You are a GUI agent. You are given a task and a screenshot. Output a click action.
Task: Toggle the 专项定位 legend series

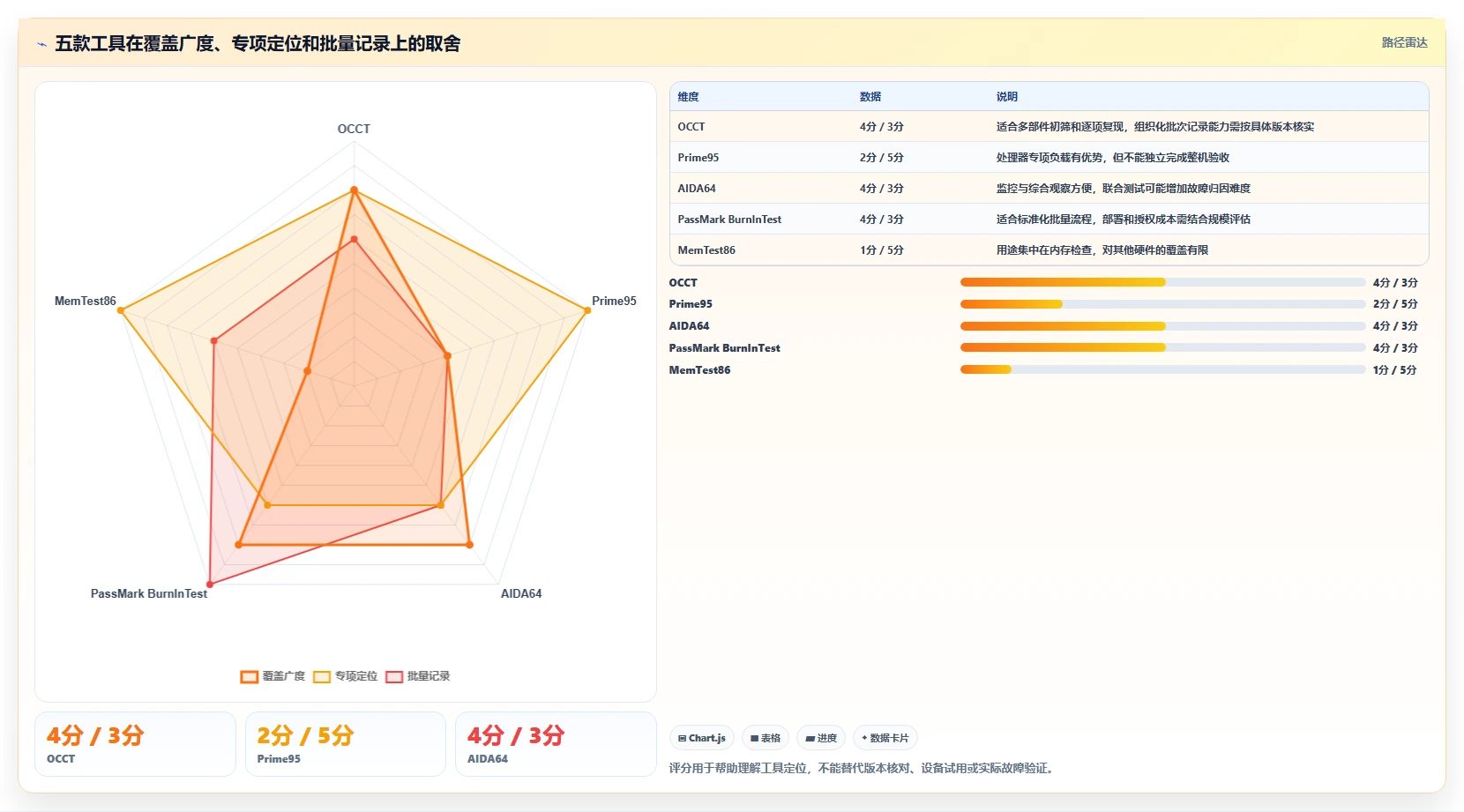[x=345, y=676]
